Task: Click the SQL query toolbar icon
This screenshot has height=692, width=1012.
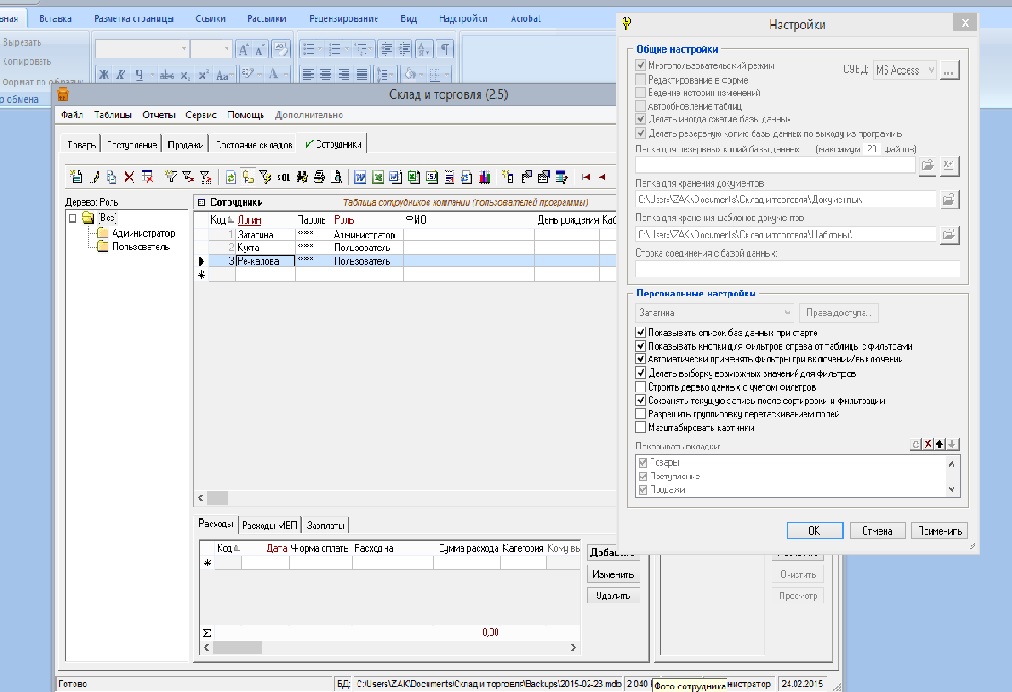Action: pos(283,177)
